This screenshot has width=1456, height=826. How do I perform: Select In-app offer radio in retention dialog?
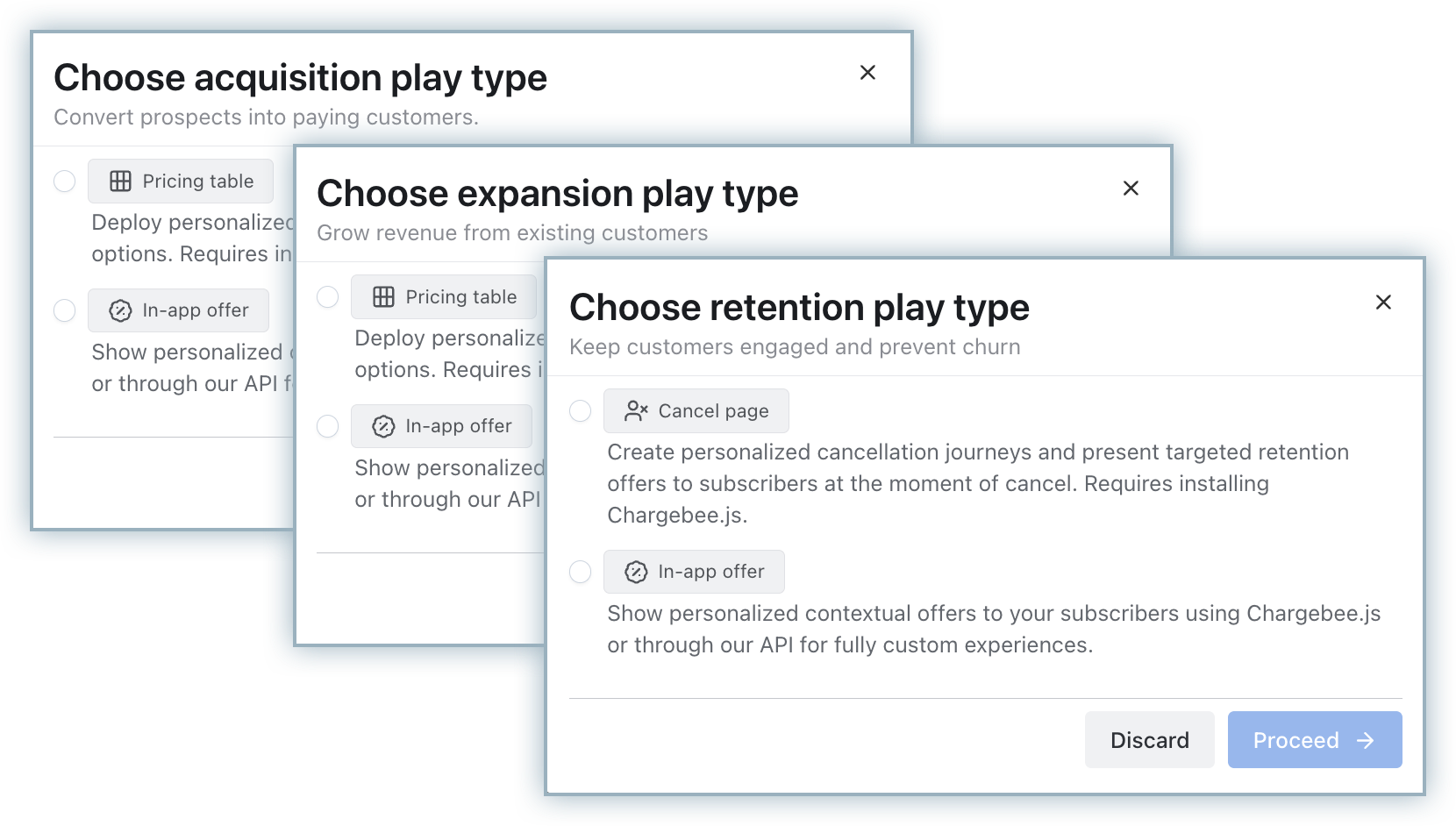(x=581, y=572)
